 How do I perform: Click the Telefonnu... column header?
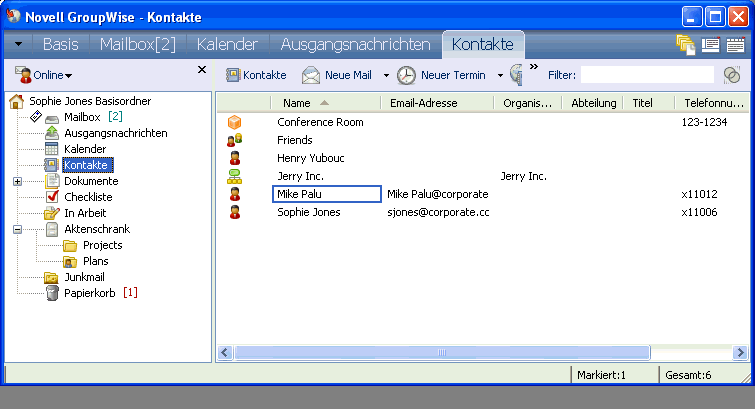(712, 103)
